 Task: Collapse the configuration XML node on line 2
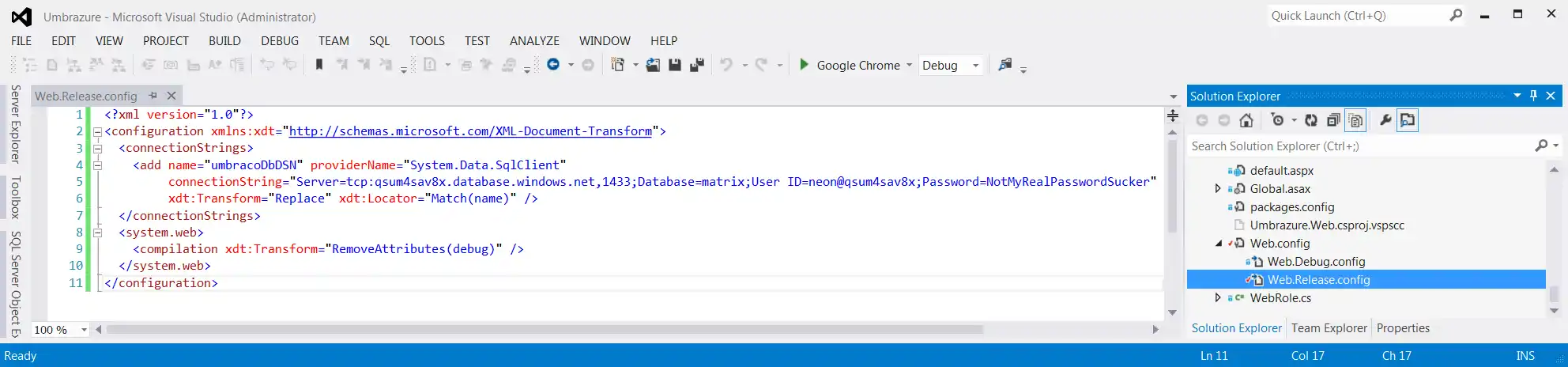click(97, 131)
